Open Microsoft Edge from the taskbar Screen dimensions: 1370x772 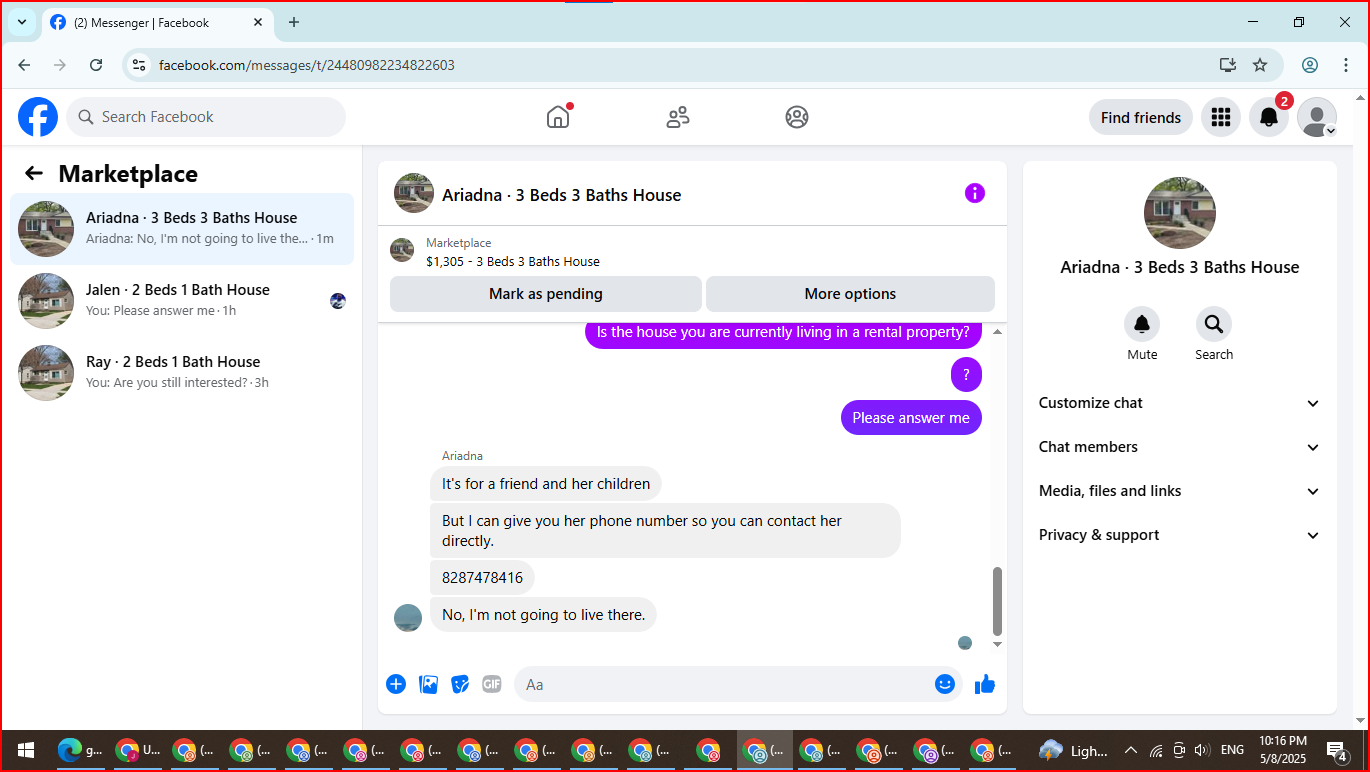(80, 750)
